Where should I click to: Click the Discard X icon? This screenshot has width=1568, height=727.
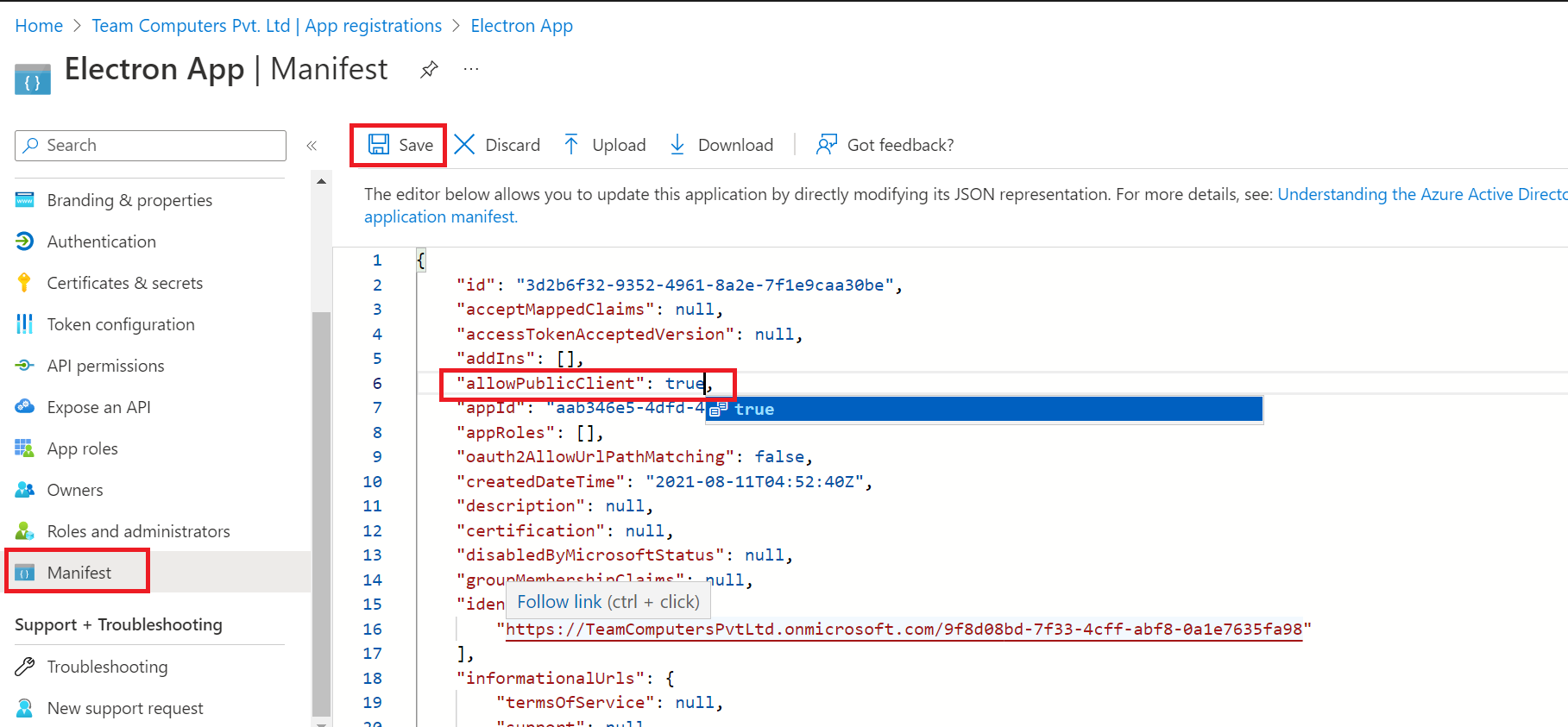coord(464,144)
